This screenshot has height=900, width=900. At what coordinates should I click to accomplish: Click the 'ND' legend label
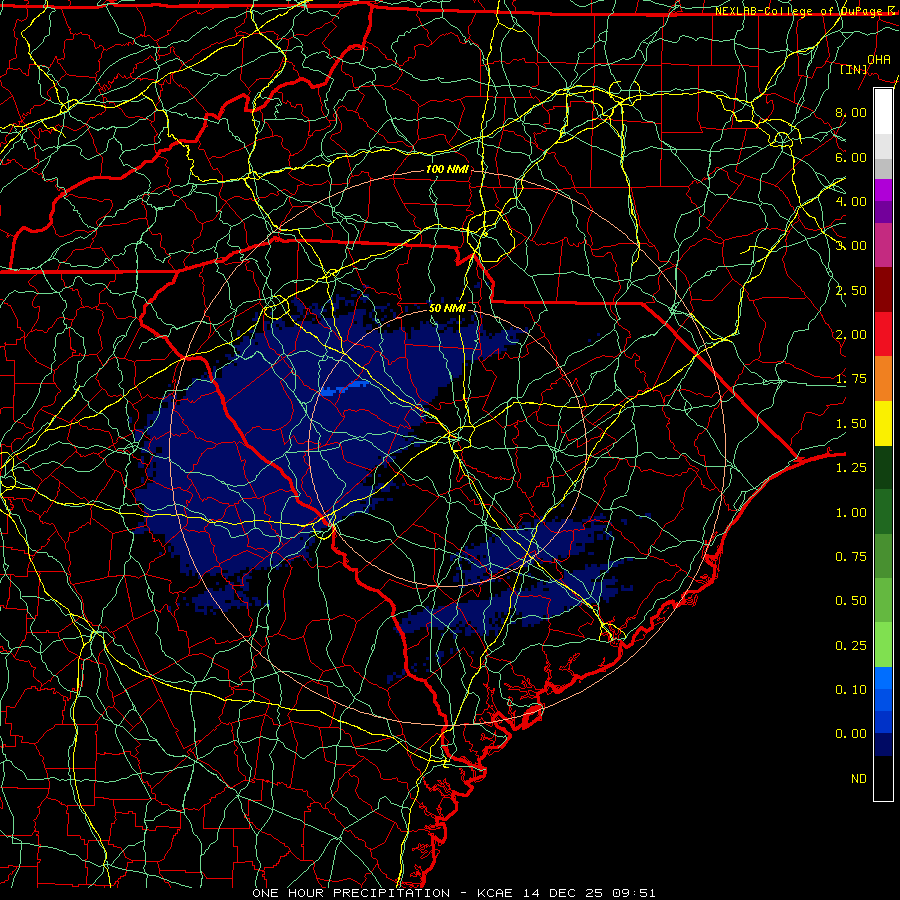pyautogui.click(x=859, y=779)
